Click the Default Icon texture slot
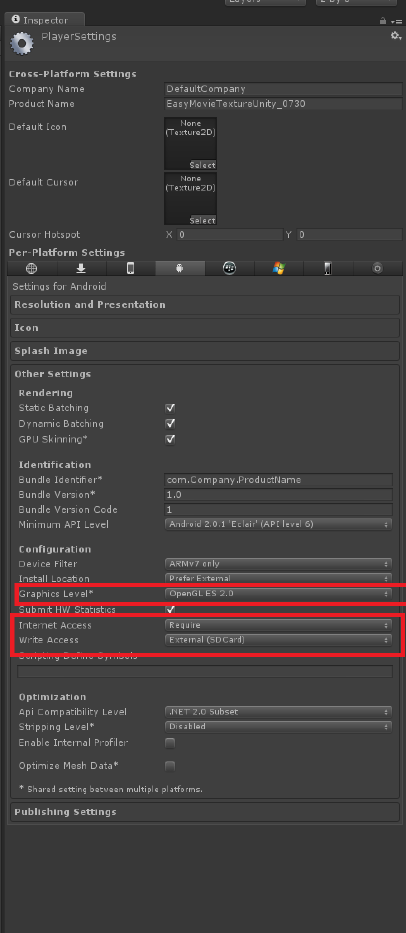406x933 pixels. coord(190,143)
